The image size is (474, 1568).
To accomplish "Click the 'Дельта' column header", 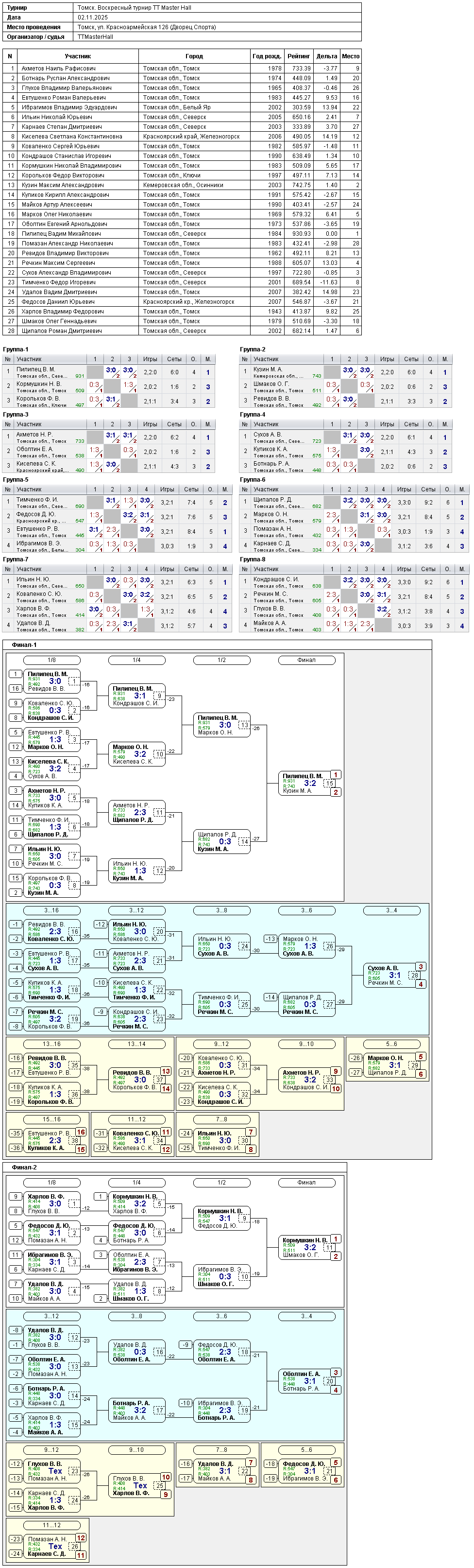I will tap(327, 56).
